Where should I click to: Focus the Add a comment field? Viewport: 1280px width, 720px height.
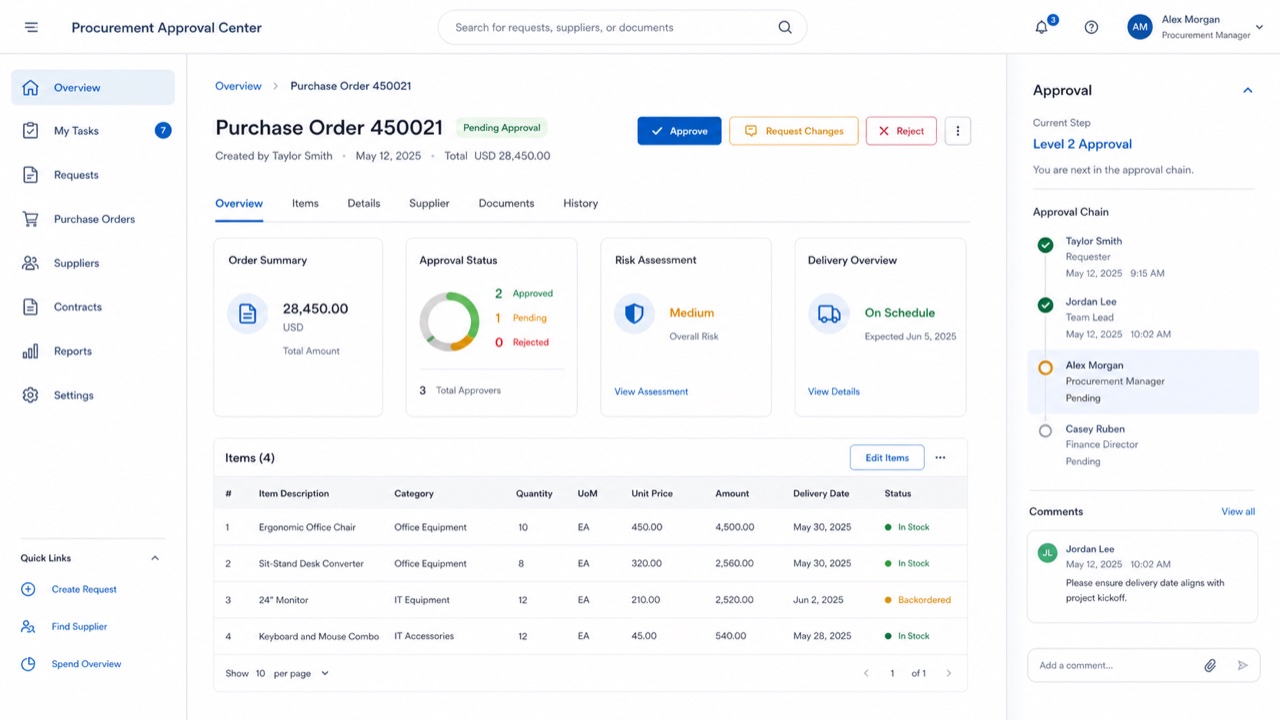click(x=1113, y=665)
